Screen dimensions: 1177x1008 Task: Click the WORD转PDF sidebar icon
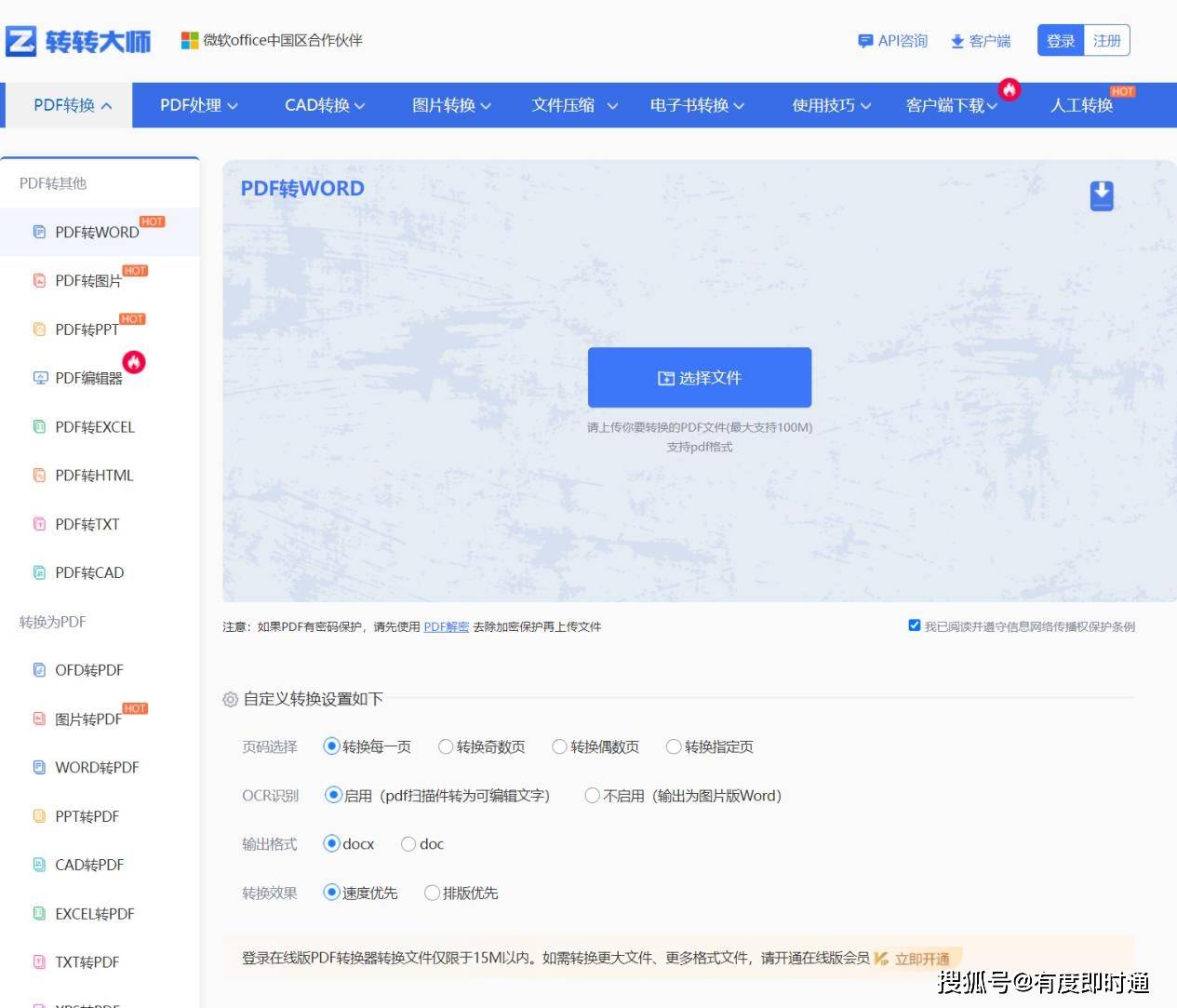pyautogui.click(x=40, y=768)
